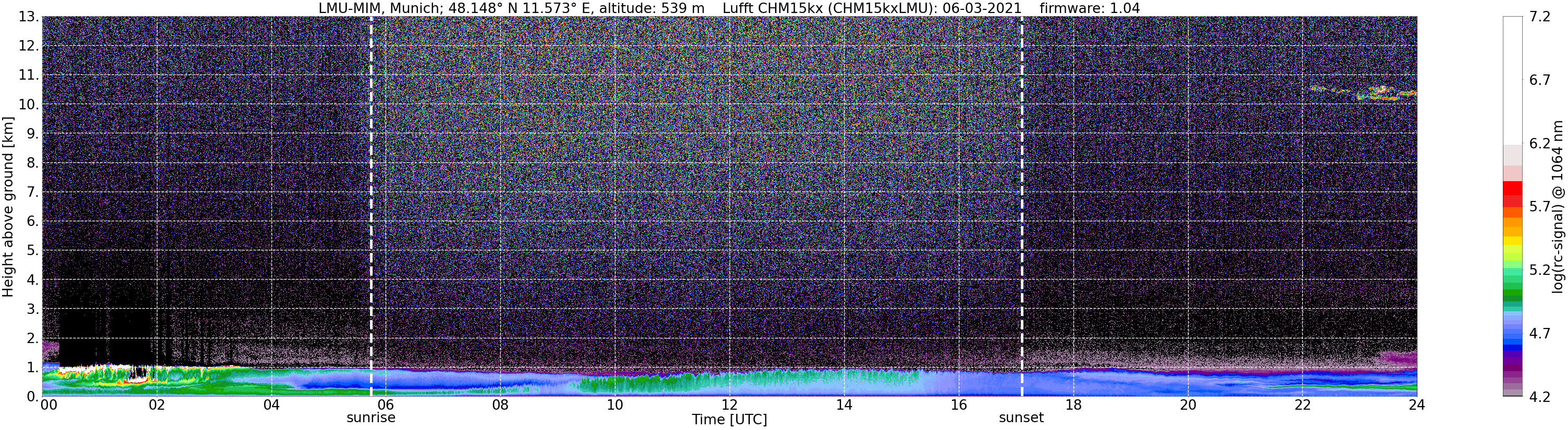This screenshot has height=430, width=1568.
Task: Click the '10.' height axis tick label
Action: tap(29, 105)
